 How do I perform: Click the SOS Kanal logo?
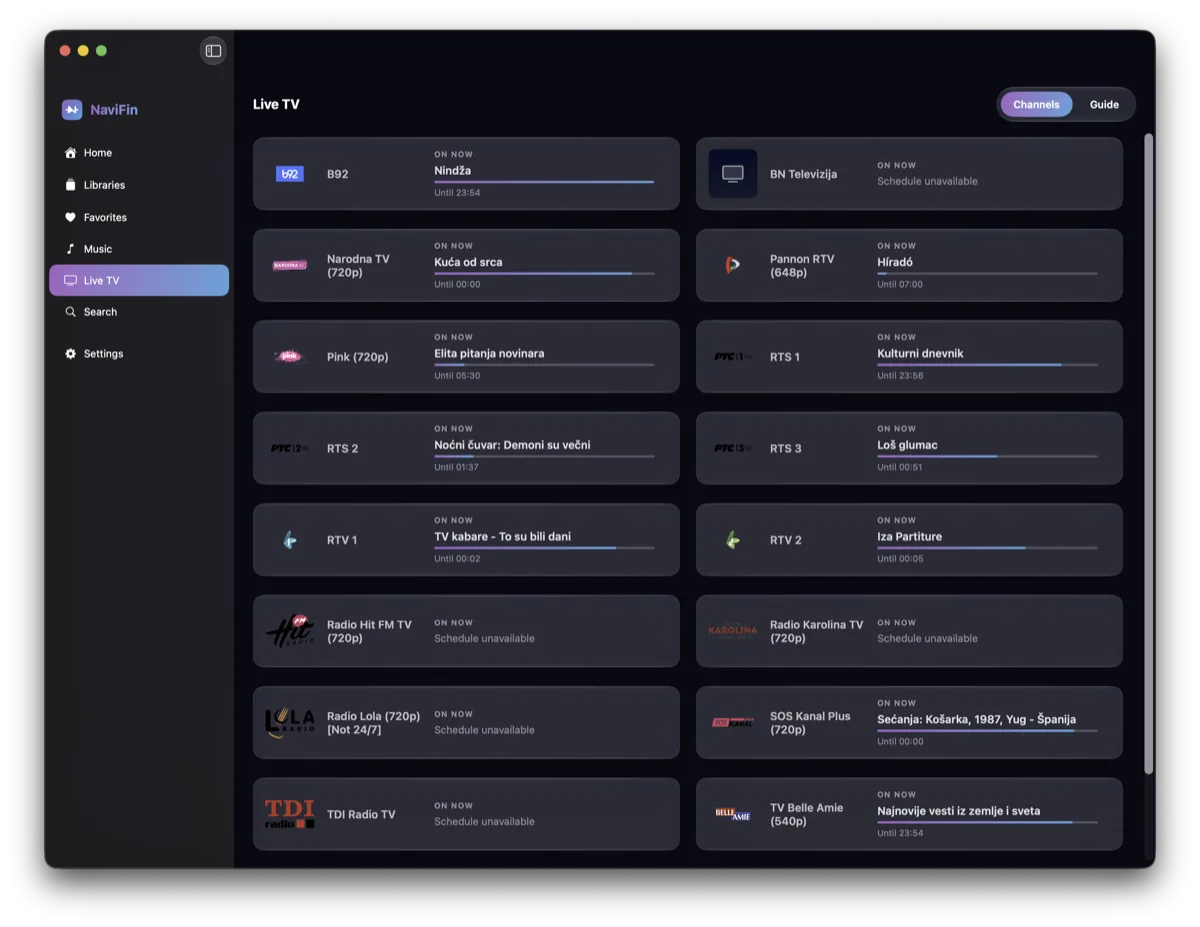[x=733, y=722]
